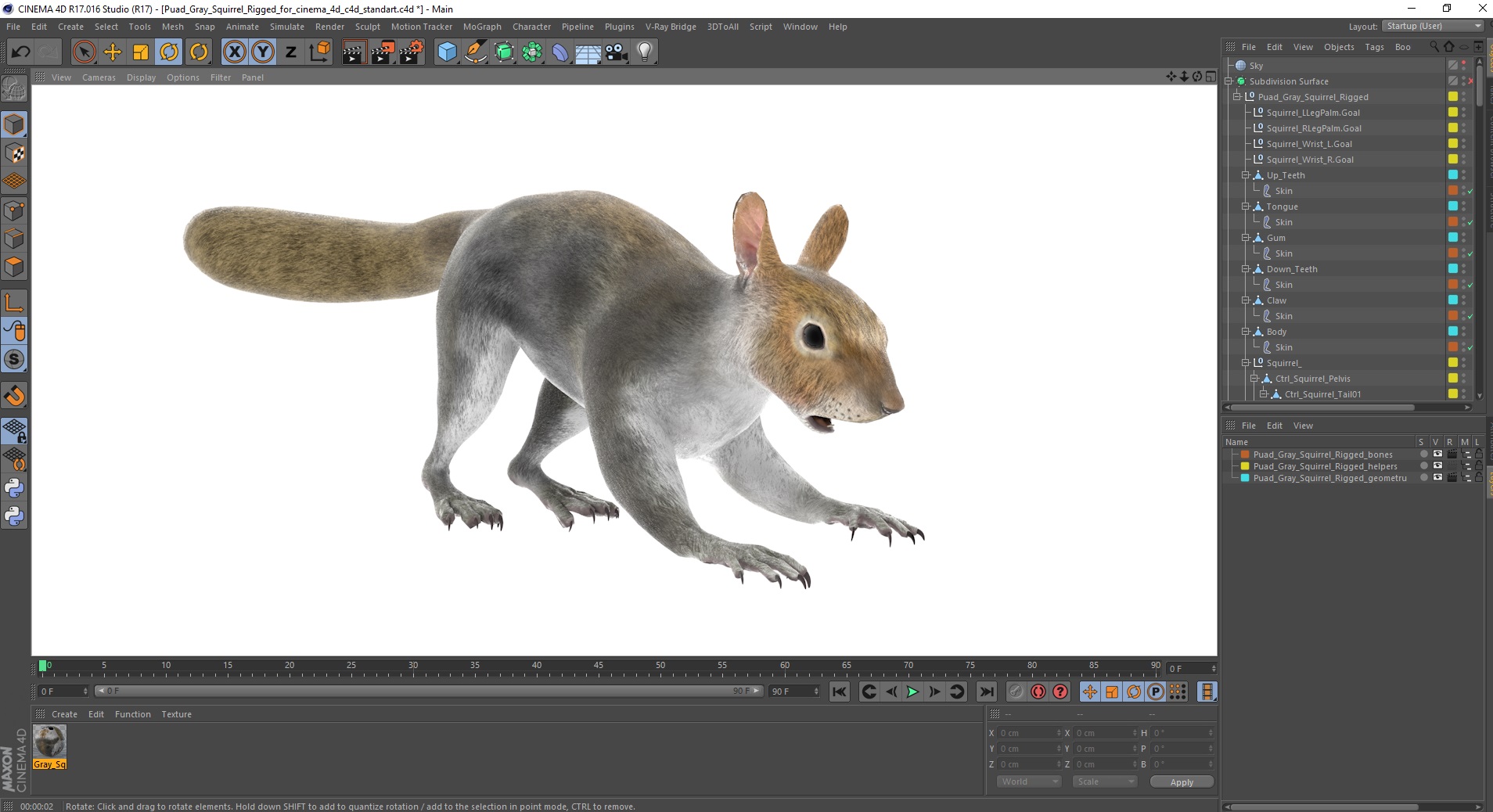Toggle X axis lock
This screenshot has height=812, width=1493.
234,52
